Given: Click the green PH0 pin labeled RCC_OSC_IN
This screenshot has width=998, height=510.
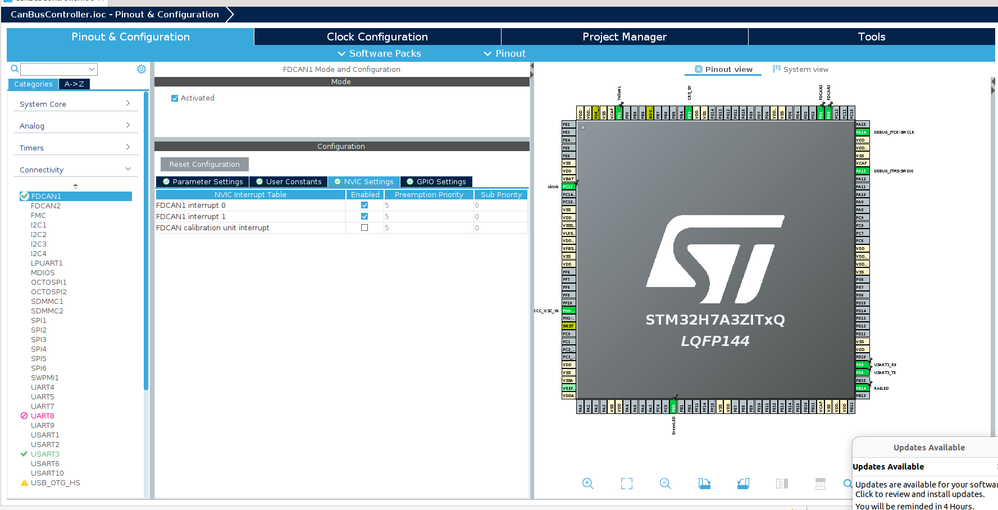Looking at the screenshot, I should 568,310.
